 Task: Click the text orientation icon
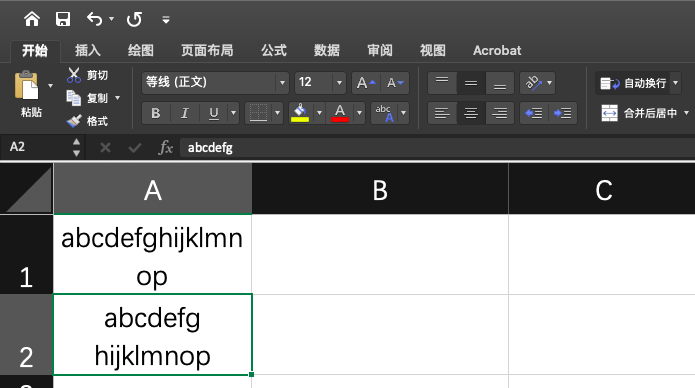pos(532,83)
